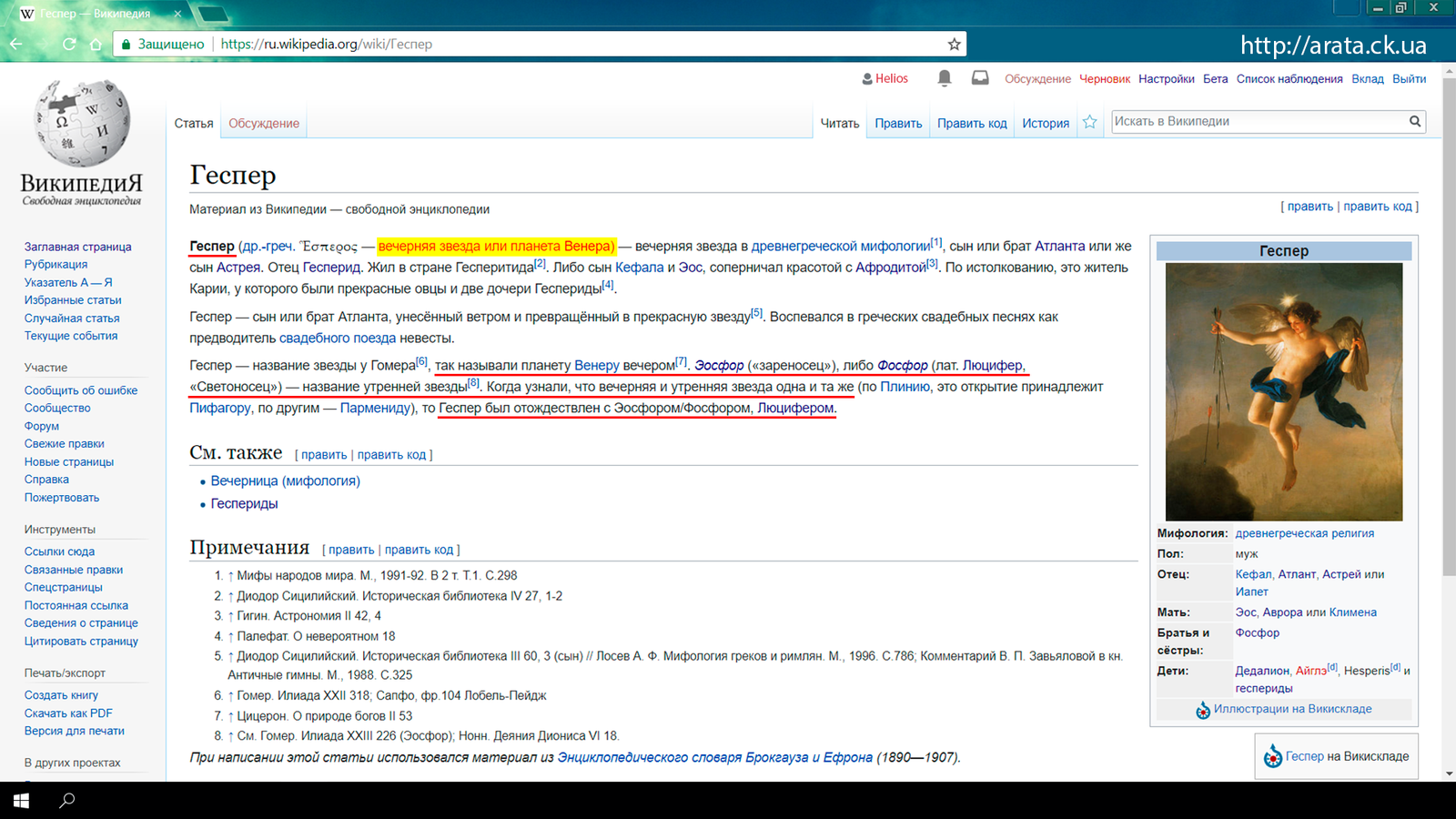The height and width of the screenshot is (819, 1456).
Task: Open свадебного поезда link
Action: click(338, 338)
